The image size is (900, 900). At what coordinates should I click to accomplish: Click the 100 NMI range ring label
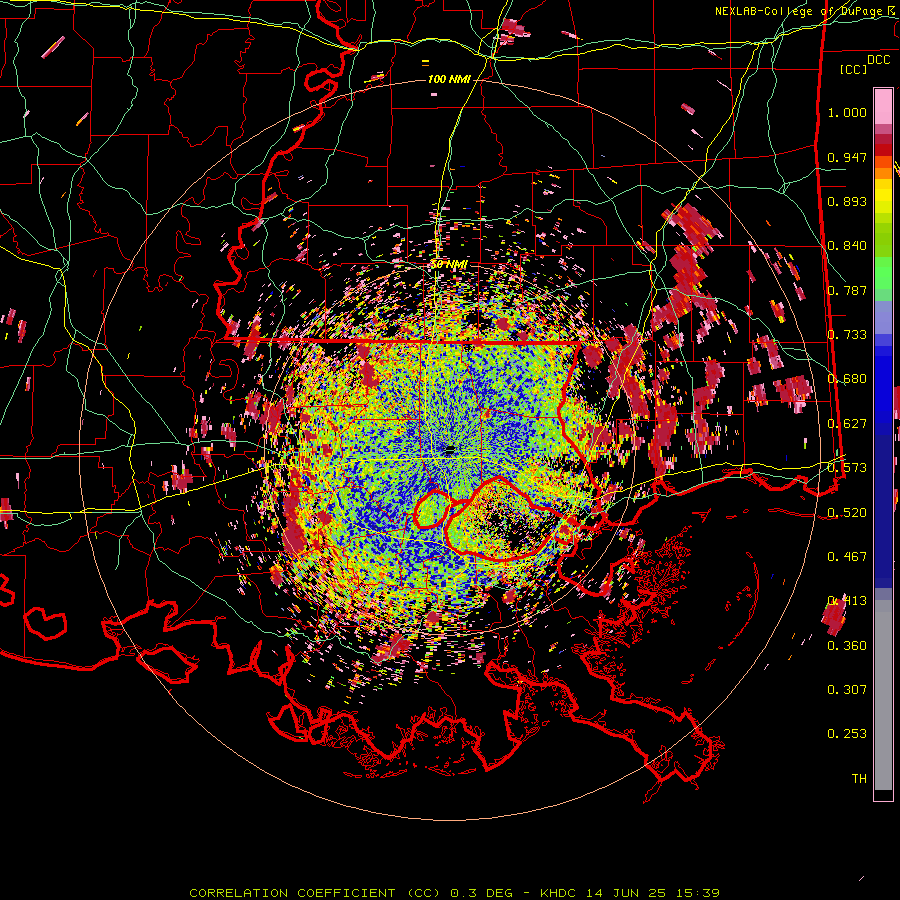[x=449, y=79]
